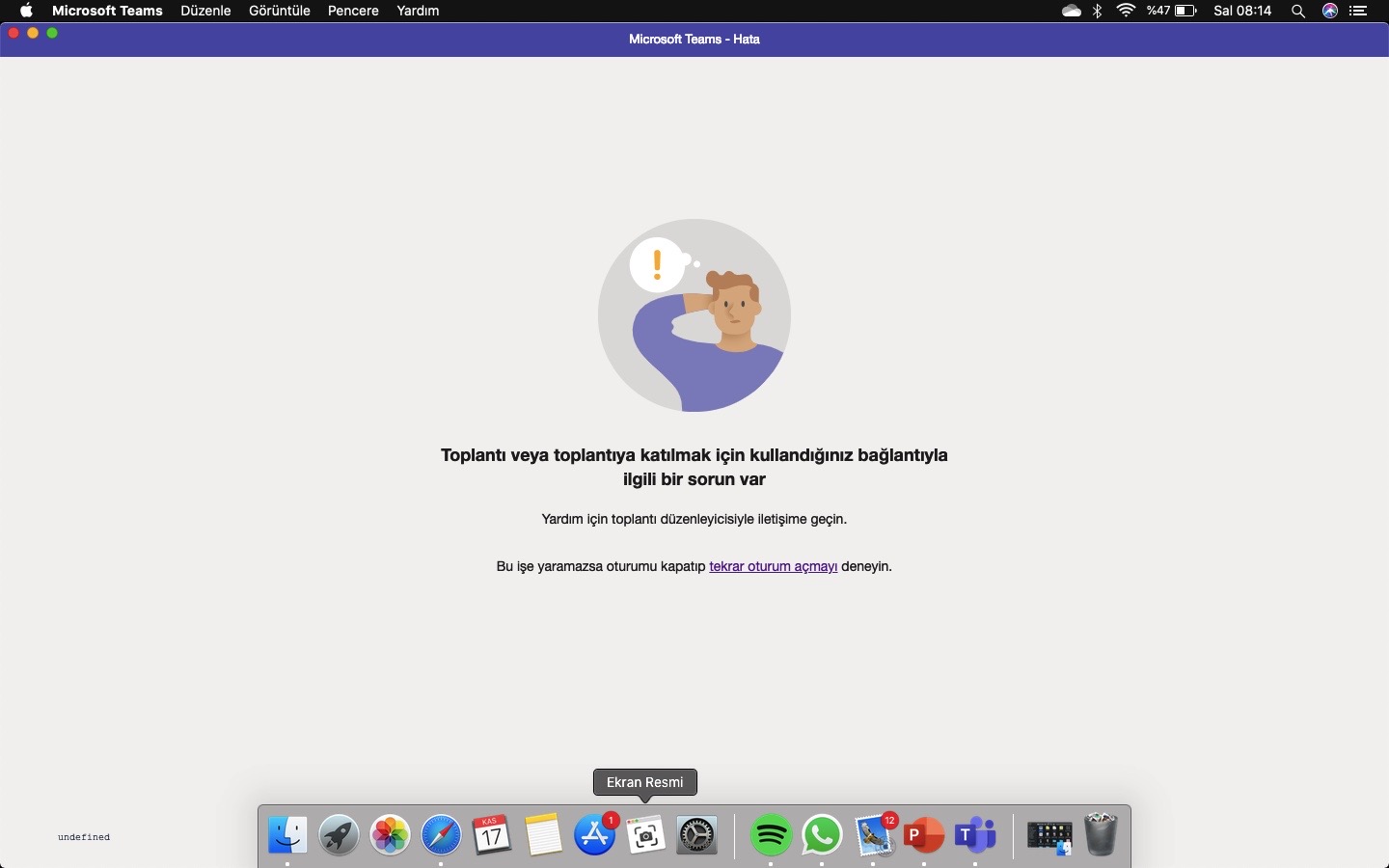
Task: Open the Wi-Fi status menu
Action: click(x=1127, y=11)
